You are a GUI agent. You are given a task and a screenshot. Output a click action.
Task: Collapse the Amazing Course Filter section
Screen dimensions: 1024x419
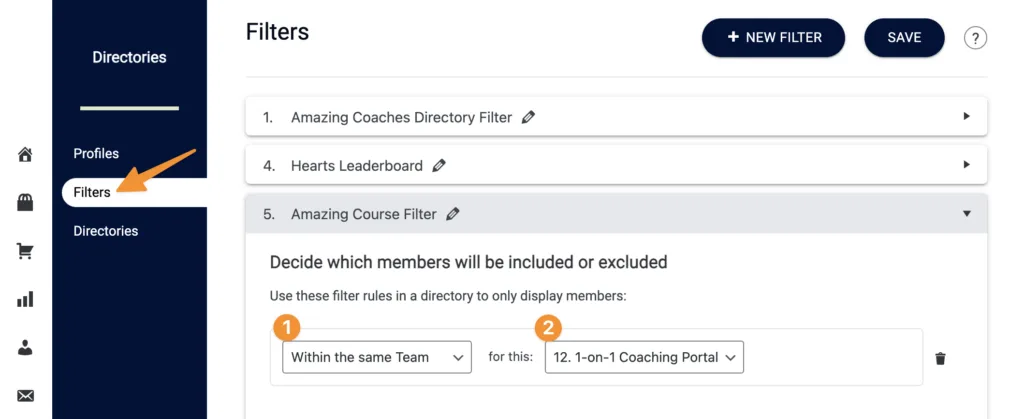coord(966,213)
